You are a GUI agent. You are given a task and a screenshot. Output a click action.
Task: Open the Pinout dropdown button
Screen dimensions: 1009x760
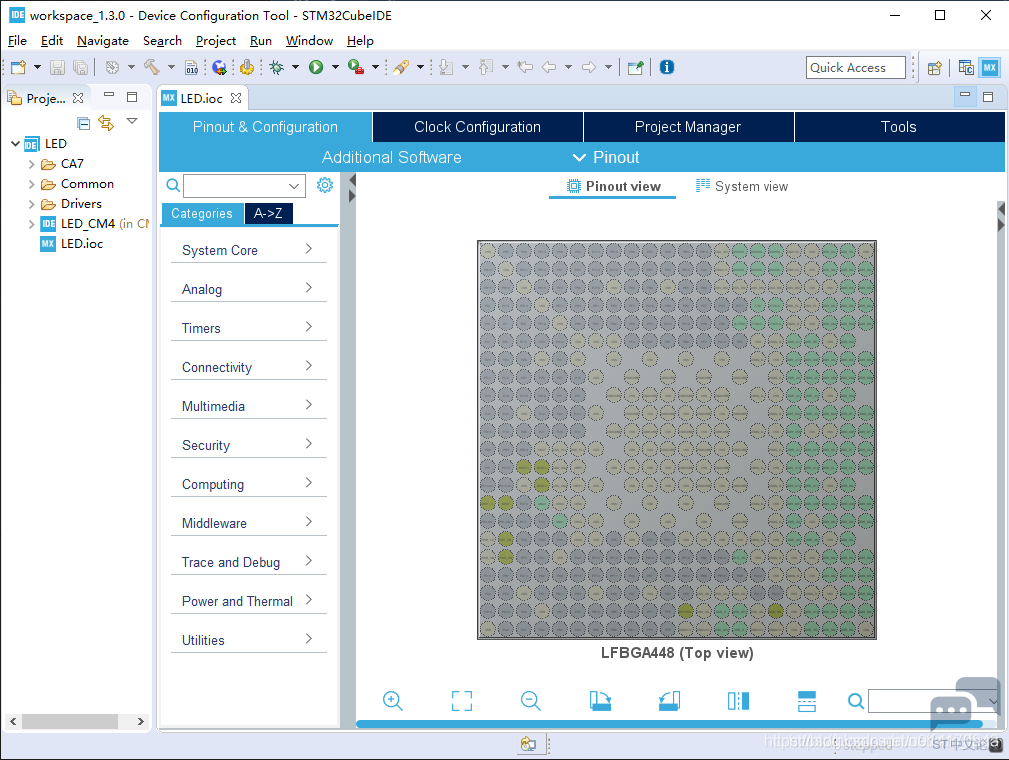(x=606, y=158)
